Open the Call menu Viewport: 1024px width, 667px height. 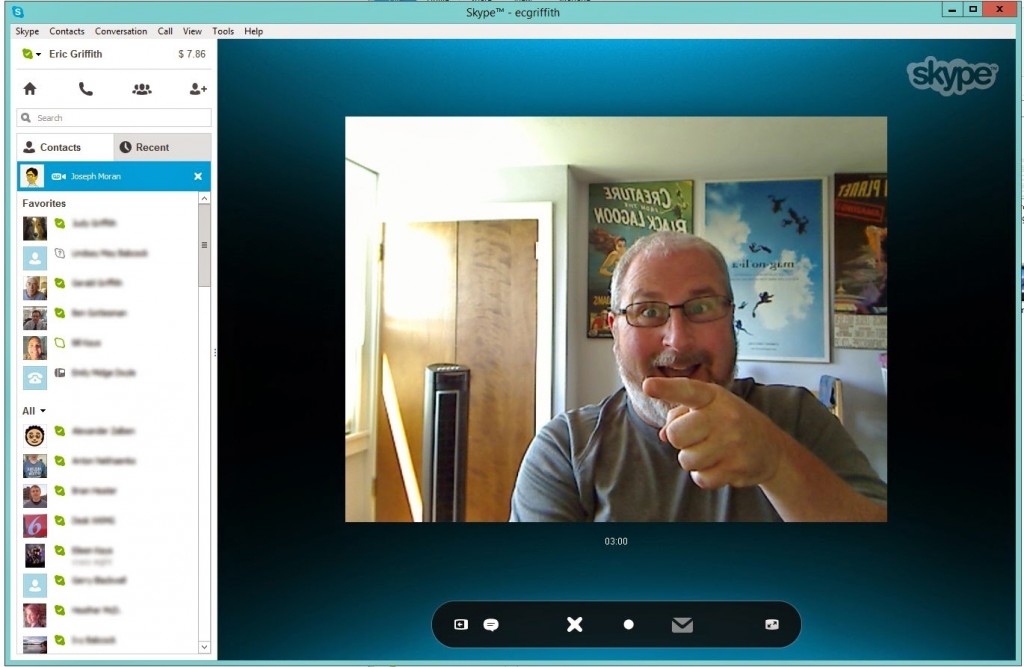(x=165, y=31)
